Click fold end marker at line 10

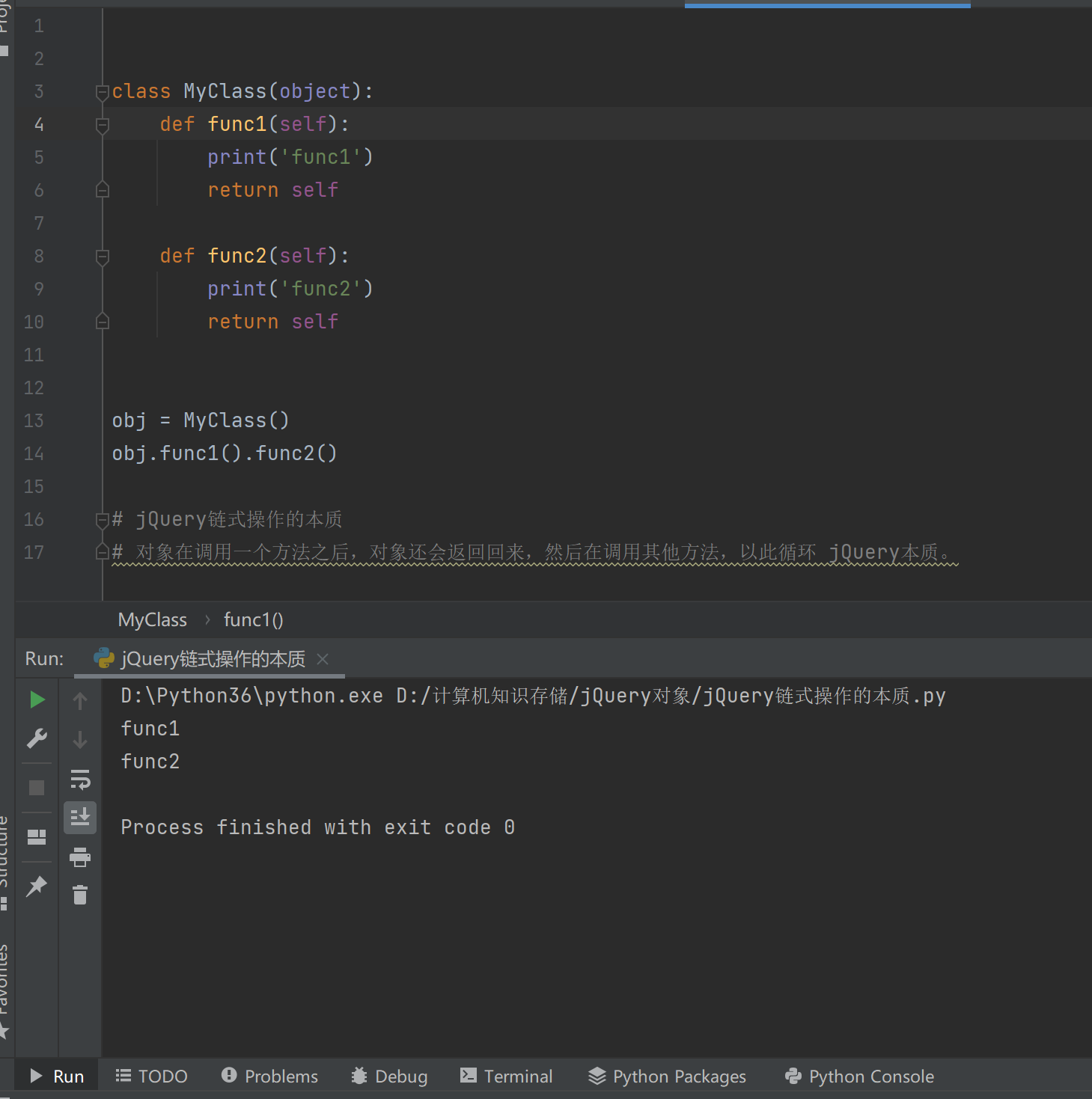[x=103, y=322]
